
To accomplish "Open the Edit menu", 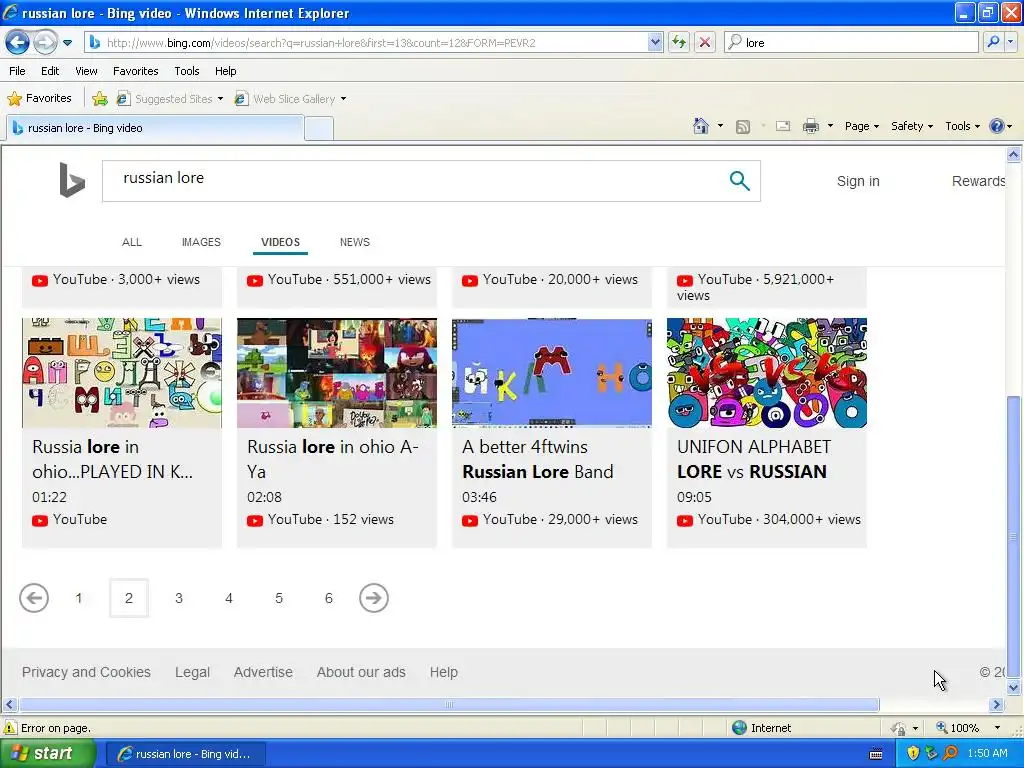I will (50, 71).
